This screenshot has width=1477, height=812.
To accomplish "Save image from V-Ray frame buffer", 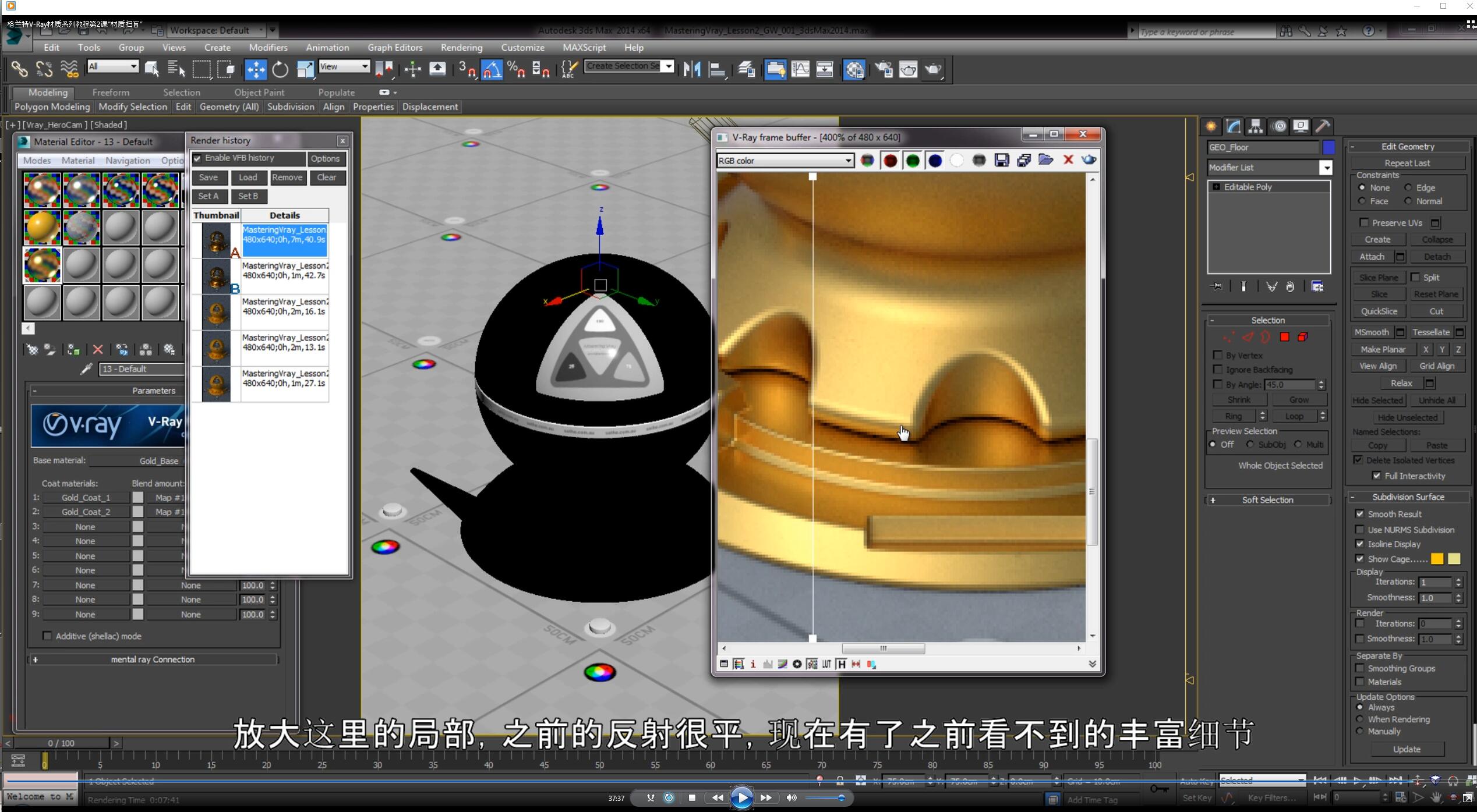I will click(1002, 160).
